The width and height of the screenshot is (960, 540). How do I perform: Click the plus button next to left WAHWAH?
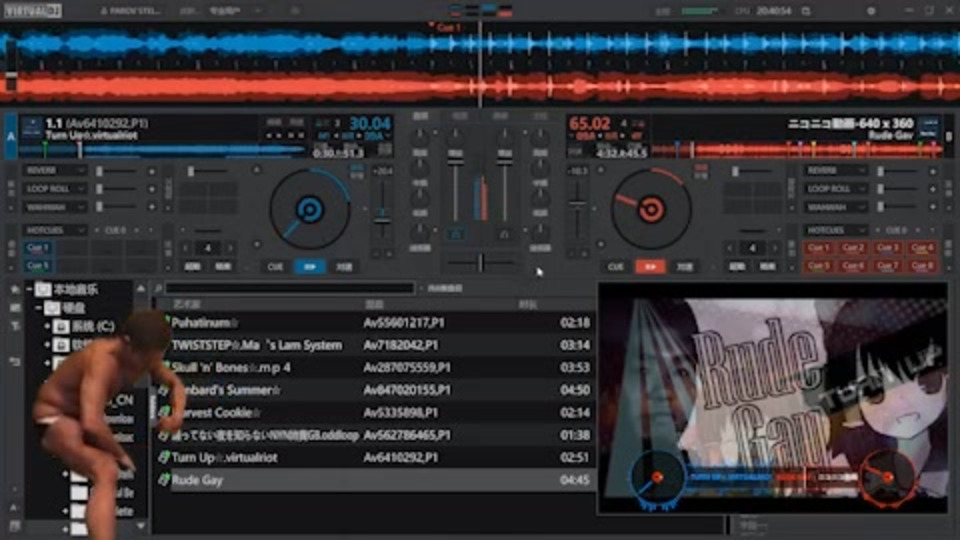click(151, 208)
